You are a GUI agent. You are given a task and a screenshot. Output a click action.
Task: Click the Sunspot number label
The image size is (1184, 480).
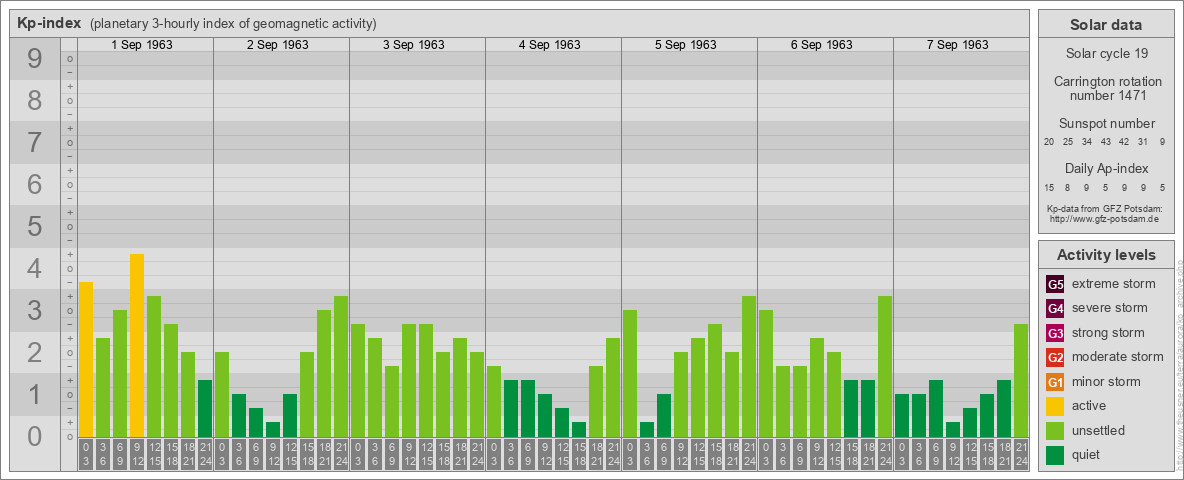tap(1106, 124)
